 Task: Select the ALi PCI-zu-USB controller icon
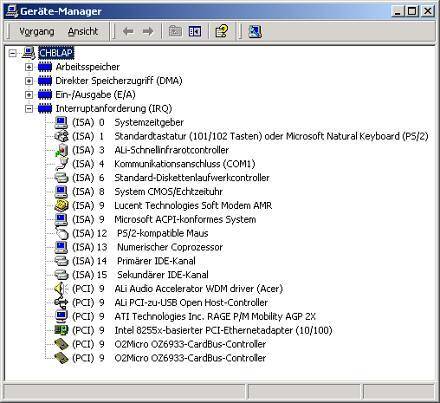[61, 303]
